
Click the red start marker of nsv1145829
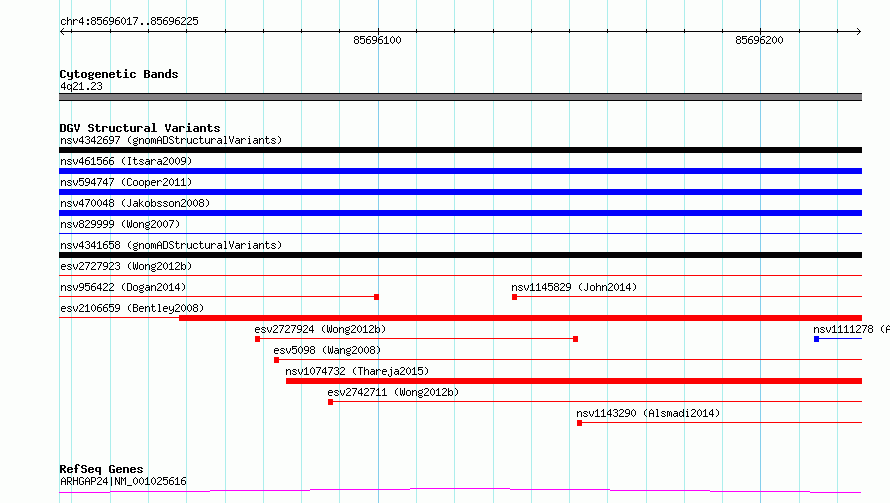tap(514, 297)
